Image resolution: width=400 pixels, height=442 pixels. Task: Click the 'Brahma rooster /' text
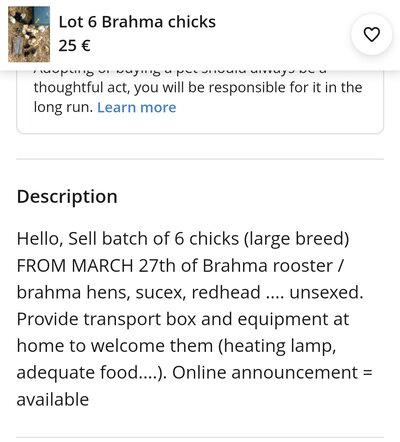point(272,266)
